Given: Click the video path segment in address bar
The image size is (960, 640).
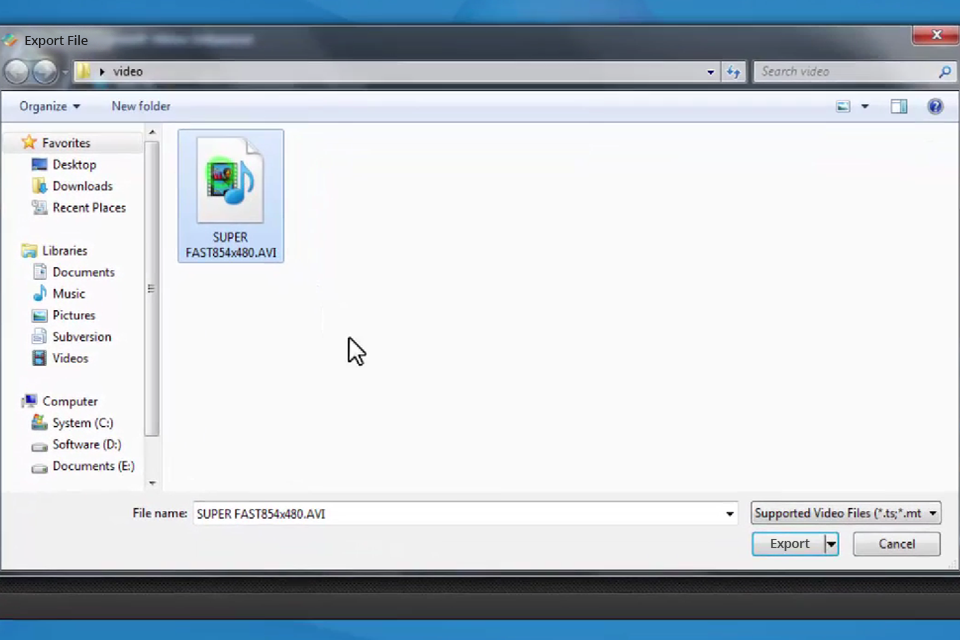Looking at the screenshot, I should coord(128,72).
